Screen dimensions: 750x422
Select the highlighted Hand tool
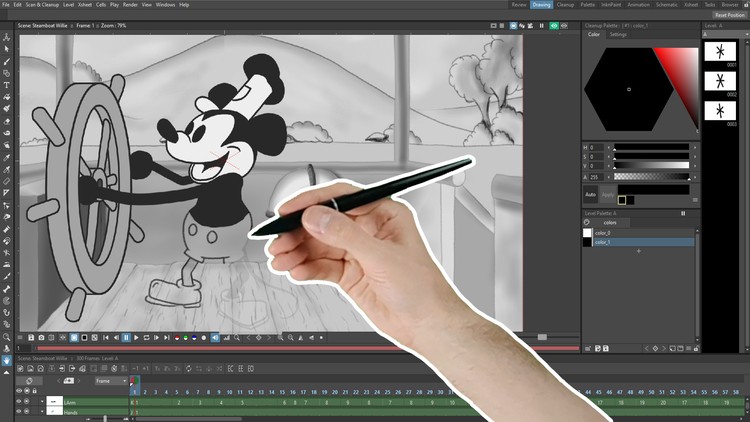pyautogui.click(x=7, y=360)
